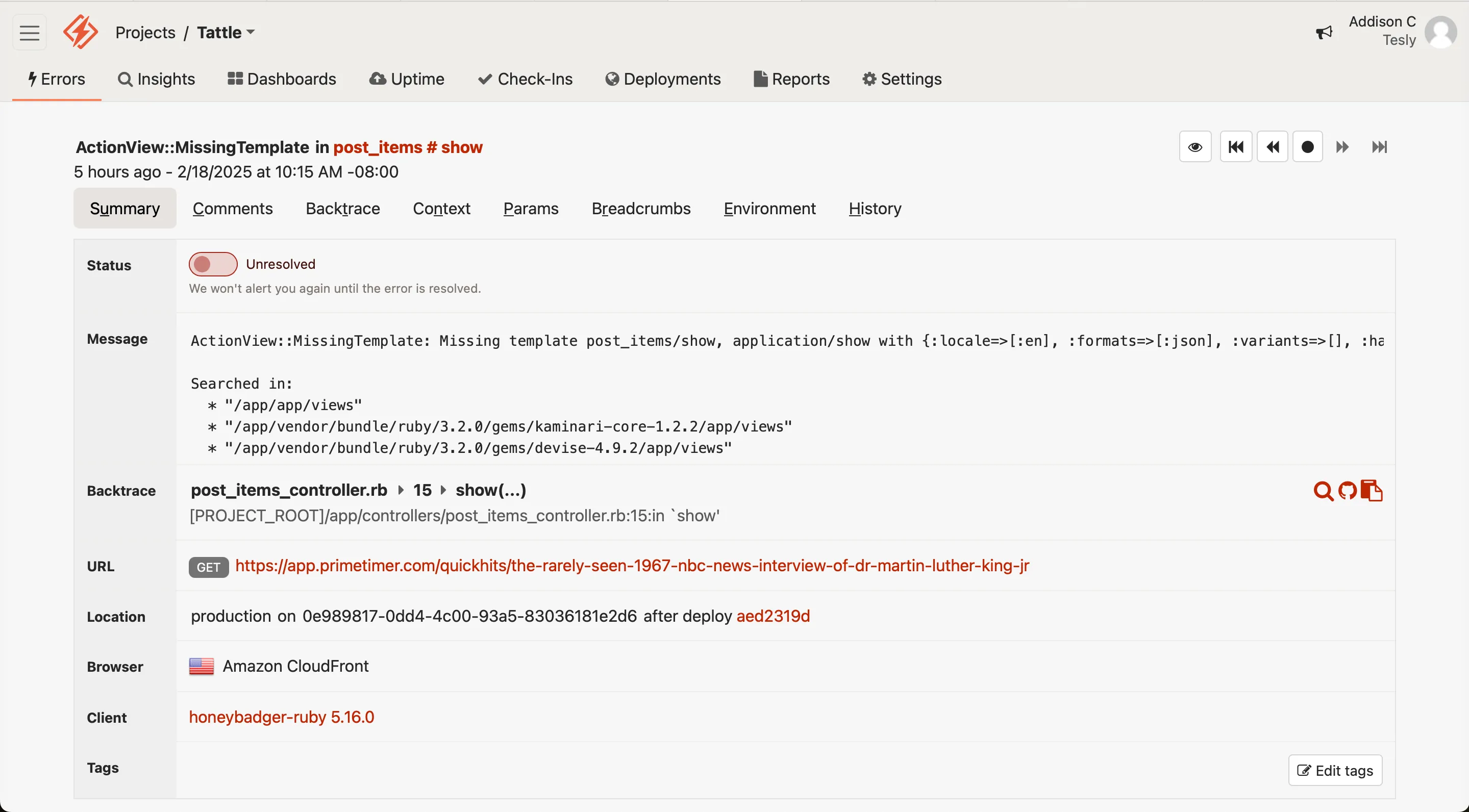Image resolution: width=1469 pixels, height=812 pixels.
Task: Click the Honeybadger logo
Action: (81, 32)
